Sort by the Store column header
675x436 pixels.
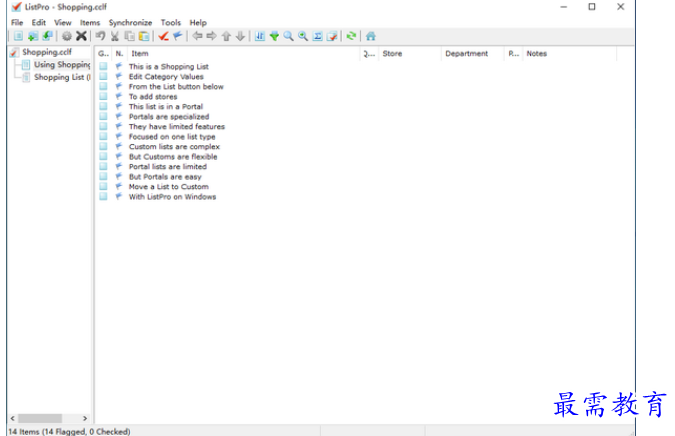410,53
